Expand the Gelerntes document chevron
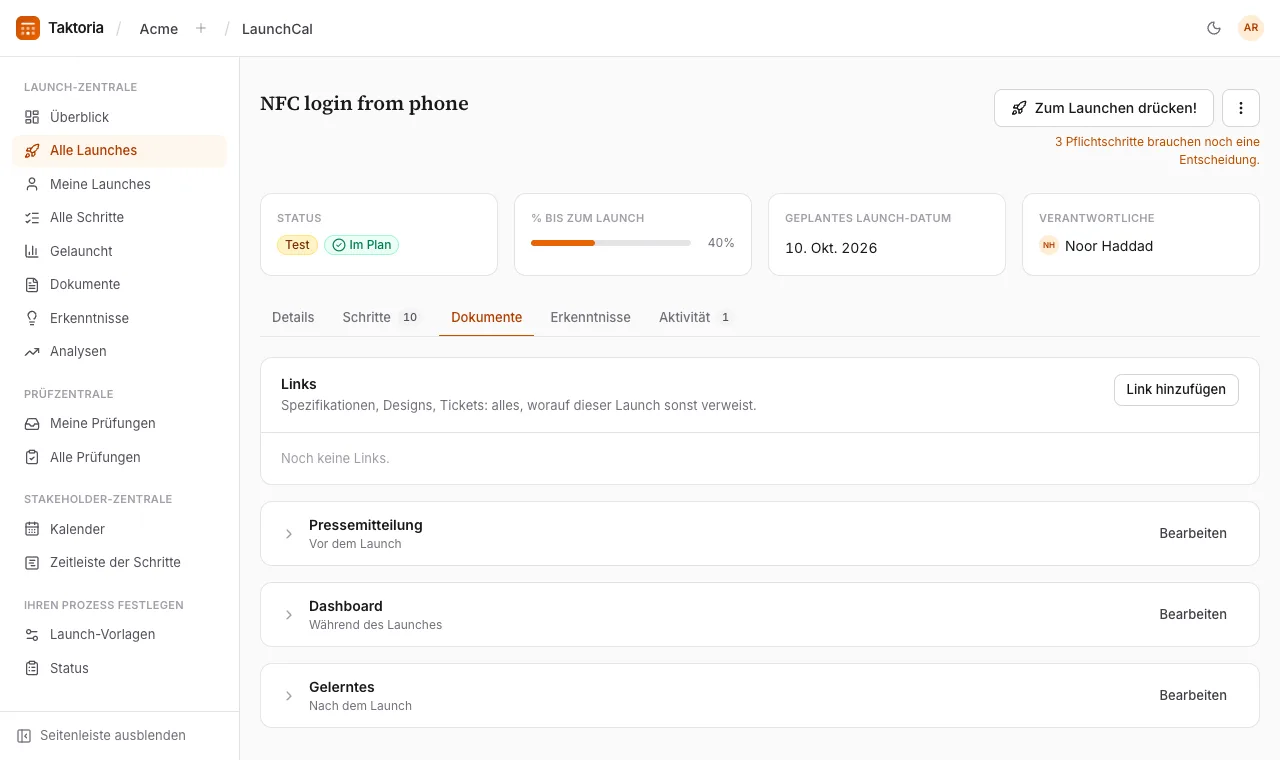This screenshot has height=760, width=1280. click(x=289, y=696)
